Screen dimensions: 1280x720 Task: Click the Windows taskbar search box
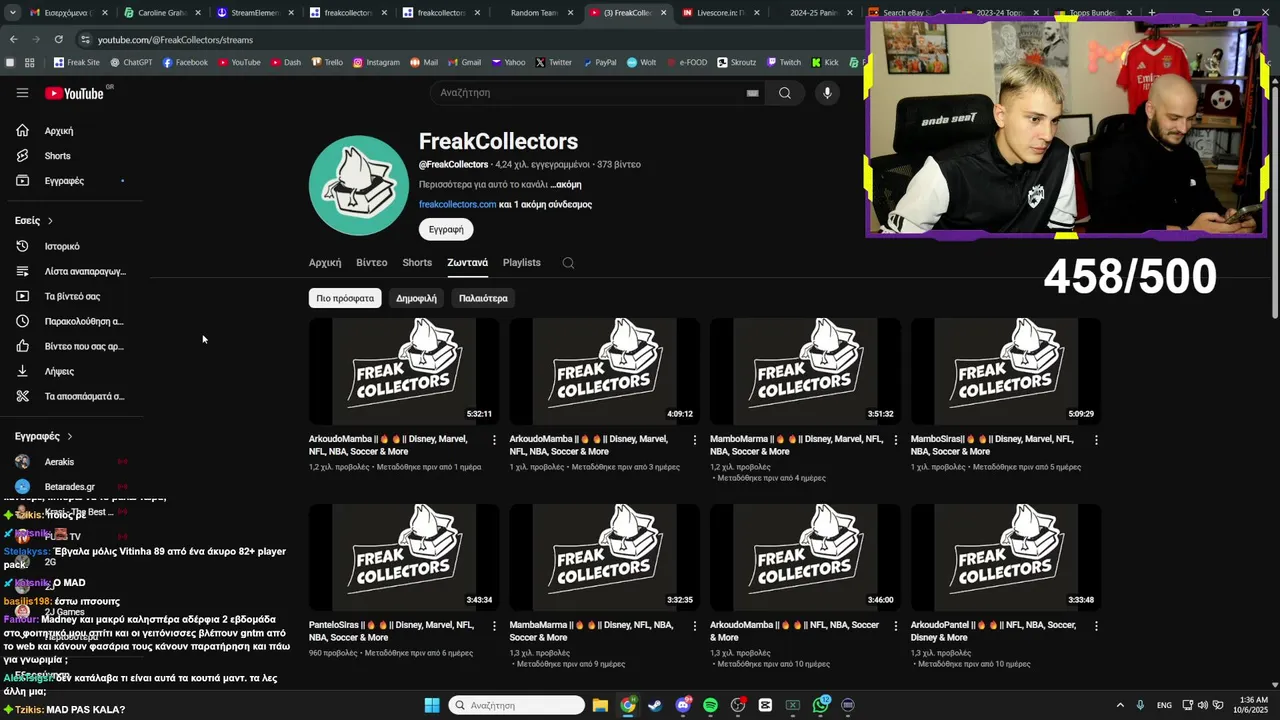click(x=516, y=705)
